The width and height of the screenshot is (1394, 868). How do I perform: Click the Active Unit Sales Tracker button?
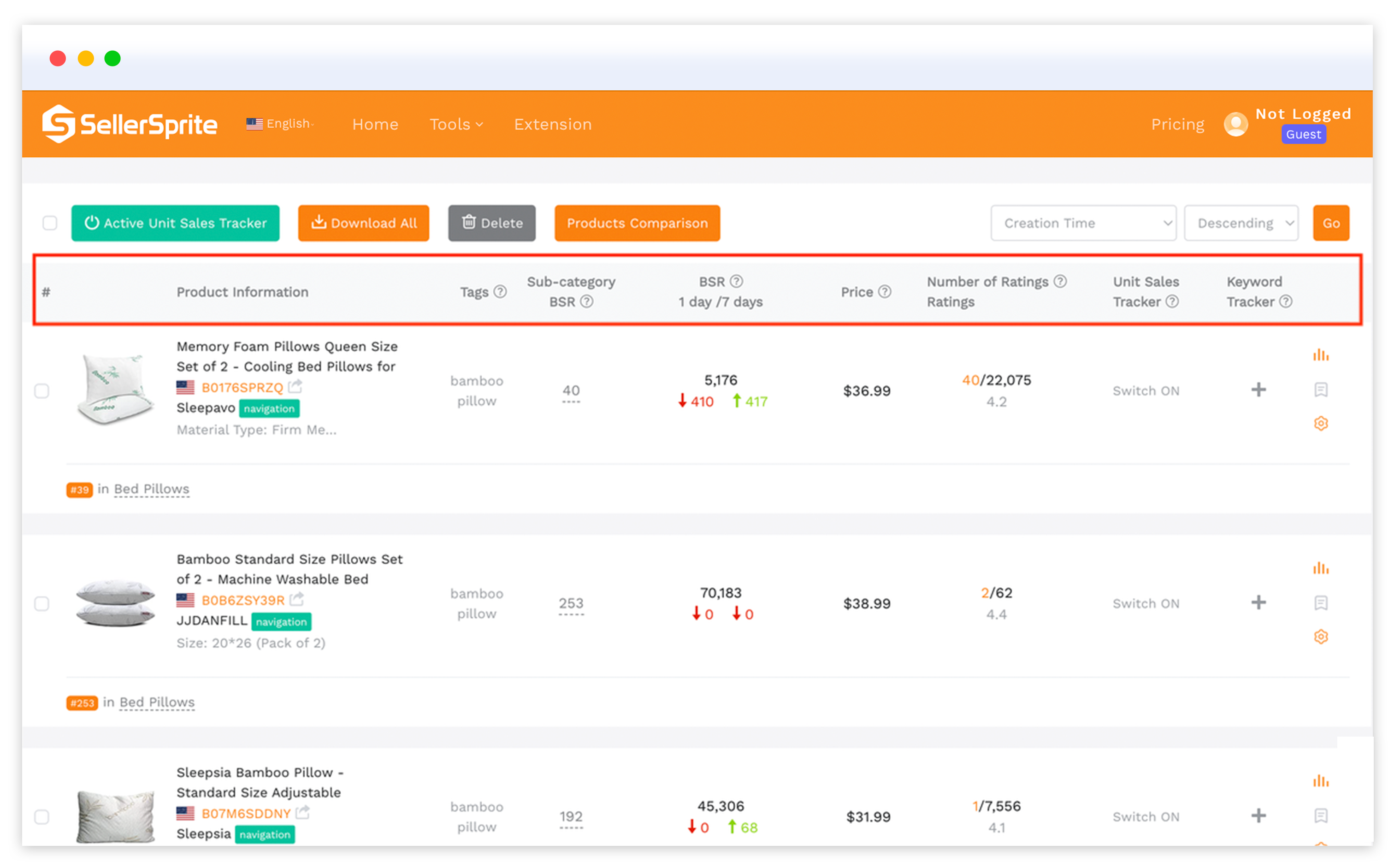click(175, 223)
